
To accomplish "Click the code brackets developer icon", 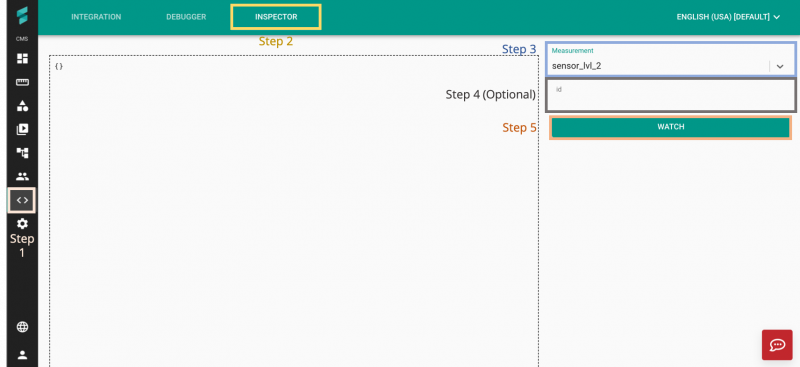I will [22, 200].
